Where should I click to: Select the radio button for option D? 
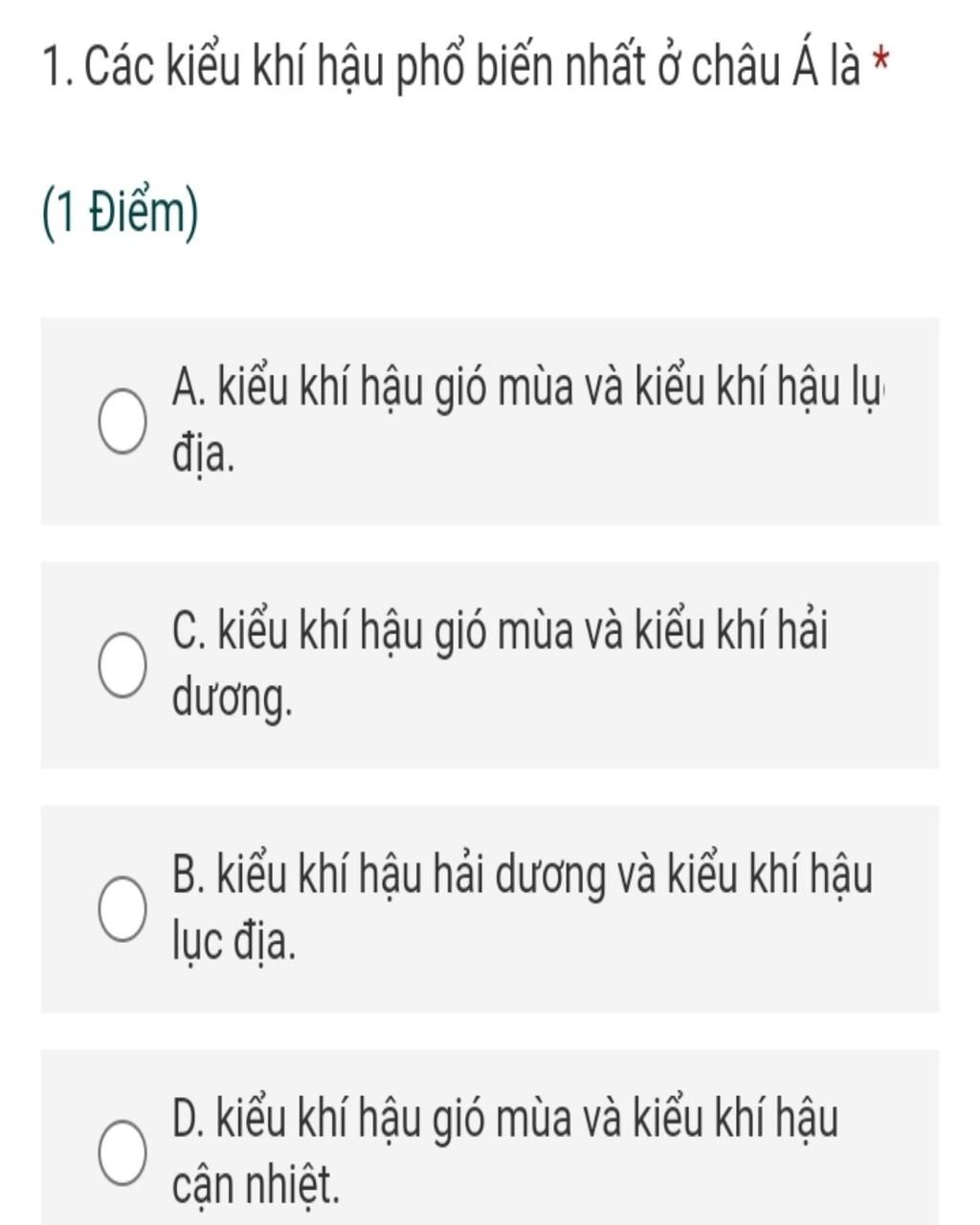(x=122, y=1153)
